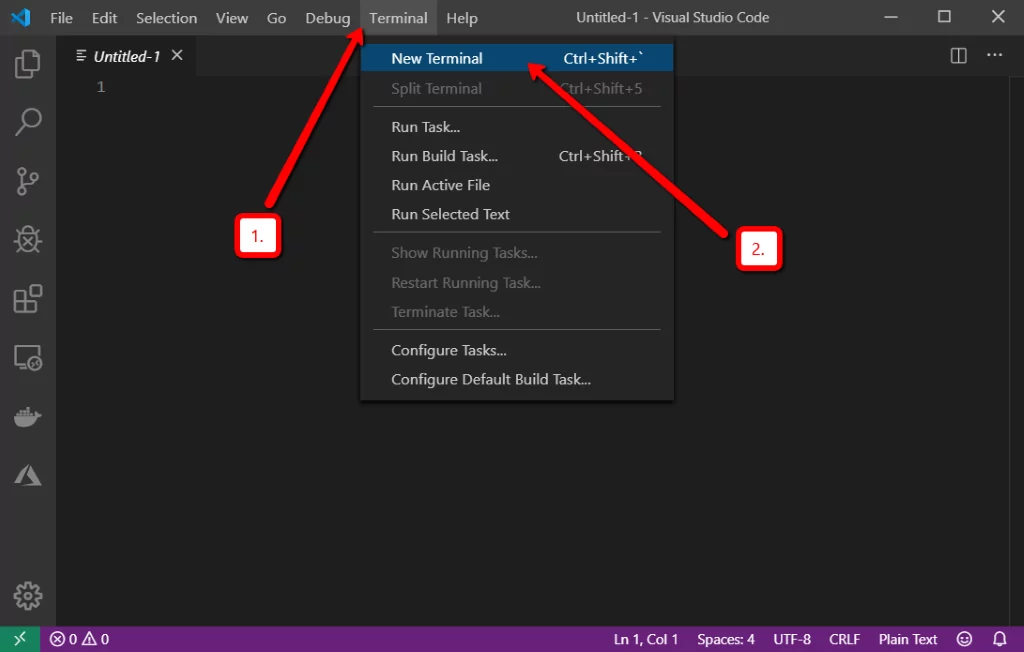Select Configure Default Build Task...
The height and width of the screenshot is (652, 1024).
(517, 380)
